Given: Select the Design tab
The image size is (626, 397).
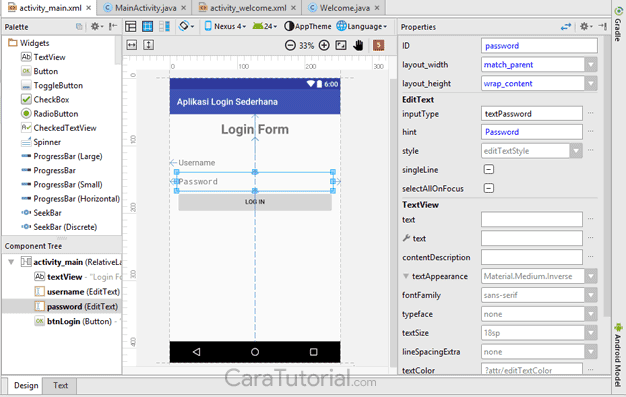Looking at the screenshot, I should (x=26, y=385).
